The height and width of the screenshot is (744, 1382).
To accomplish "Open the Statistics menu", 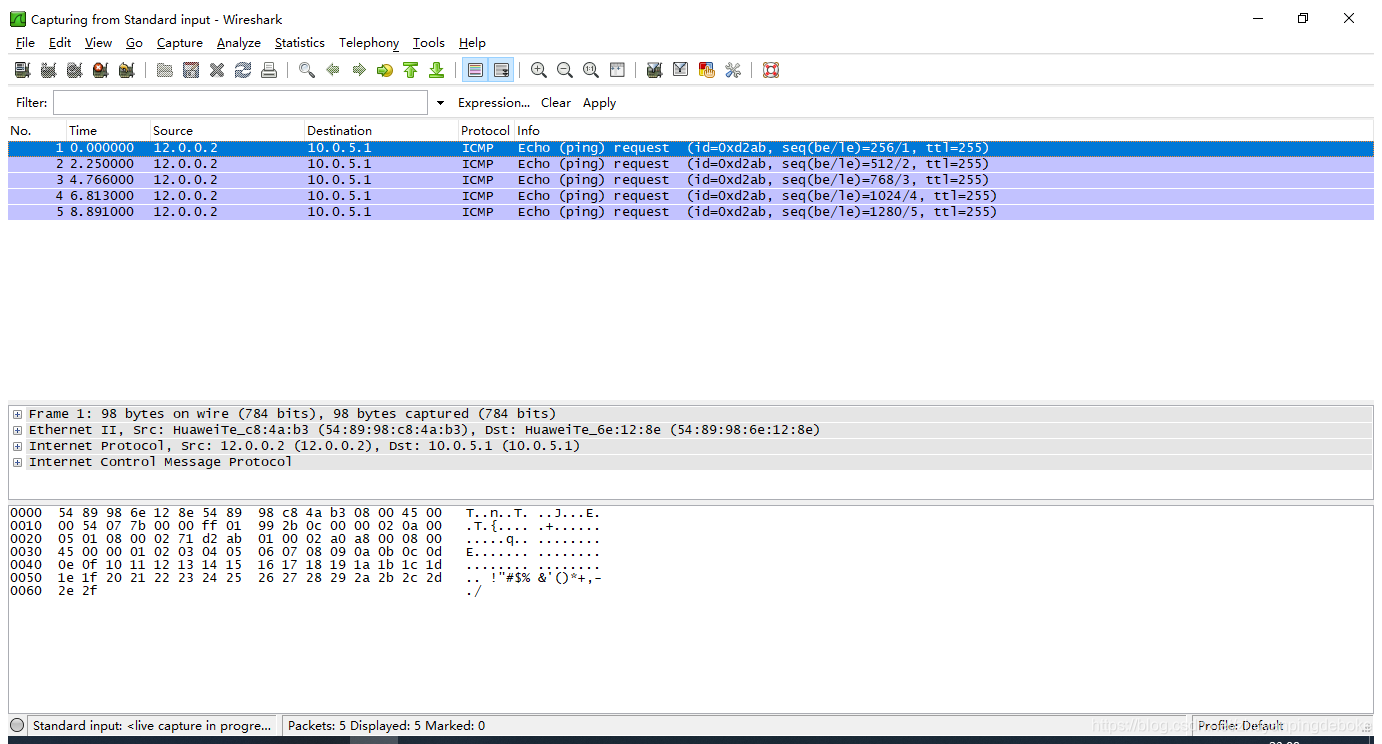I will tap(300, 43).
